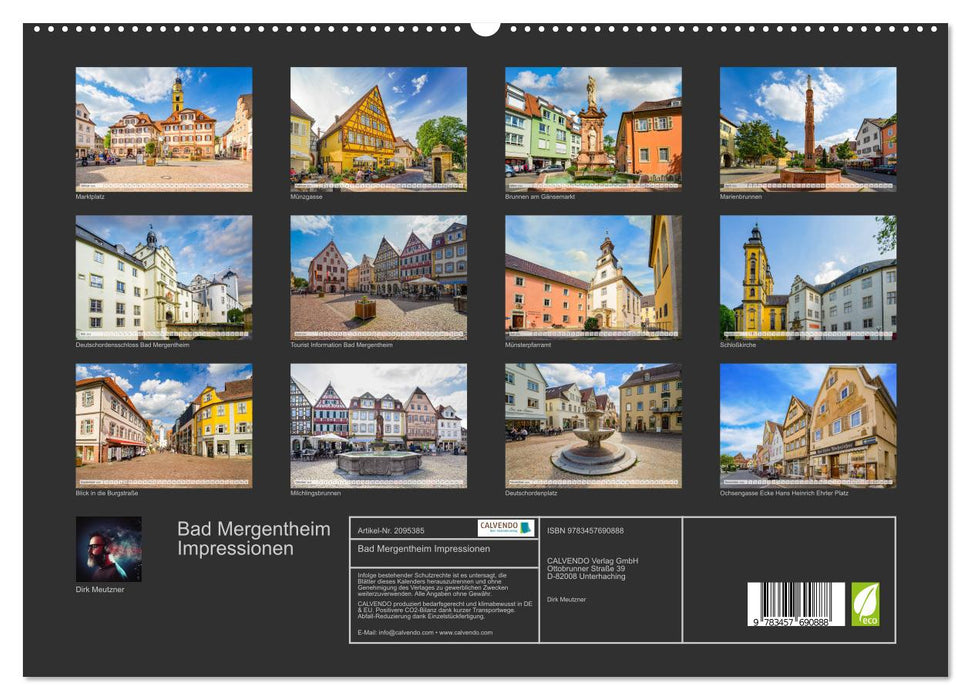Click the www.calvendo.com website link
This screenshot has width=971, height=700.
pyautogui.click(x=466, y=632)
